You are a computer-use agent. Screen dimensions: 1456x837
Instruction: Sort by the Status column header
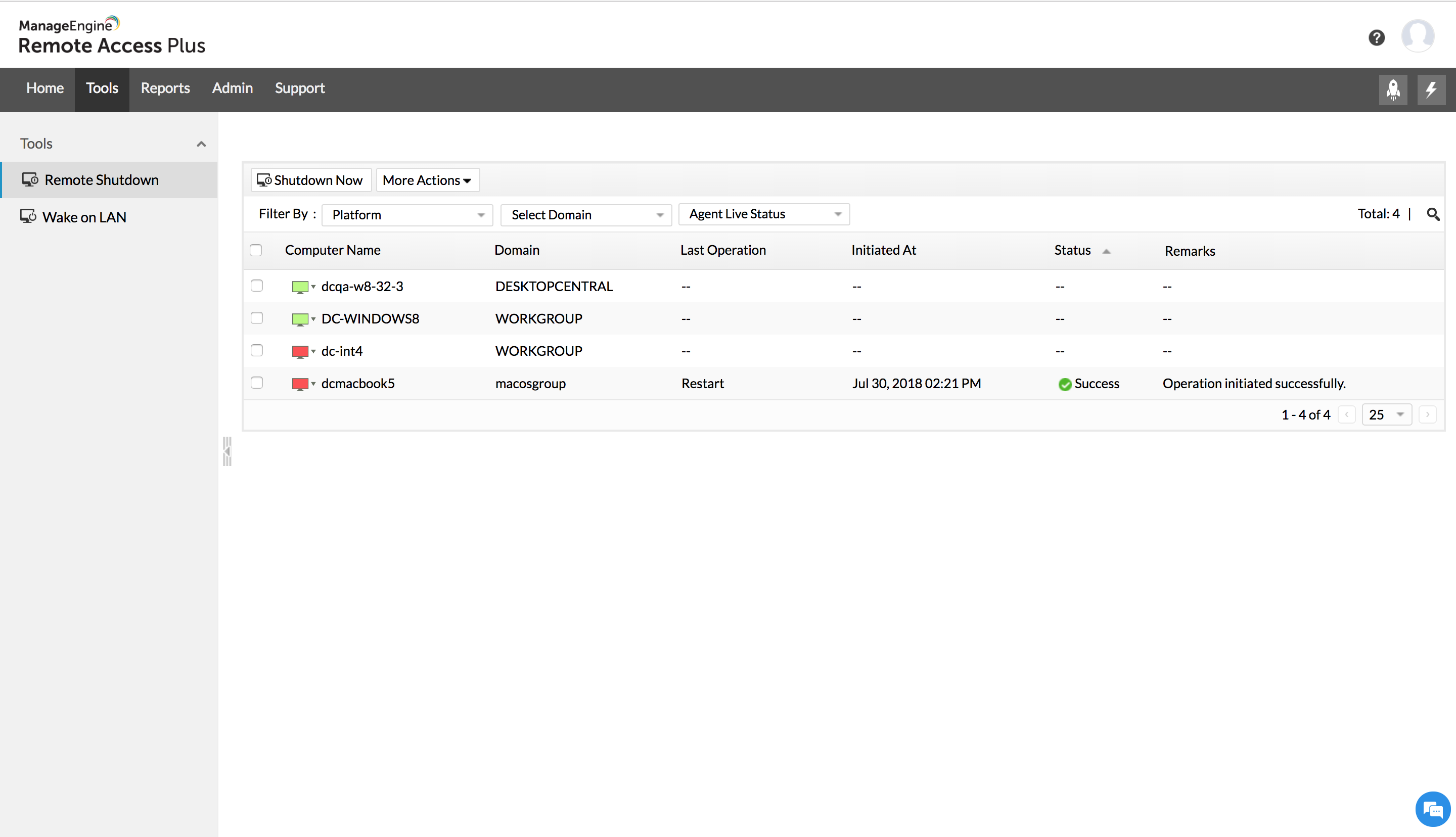point(1073,250)
